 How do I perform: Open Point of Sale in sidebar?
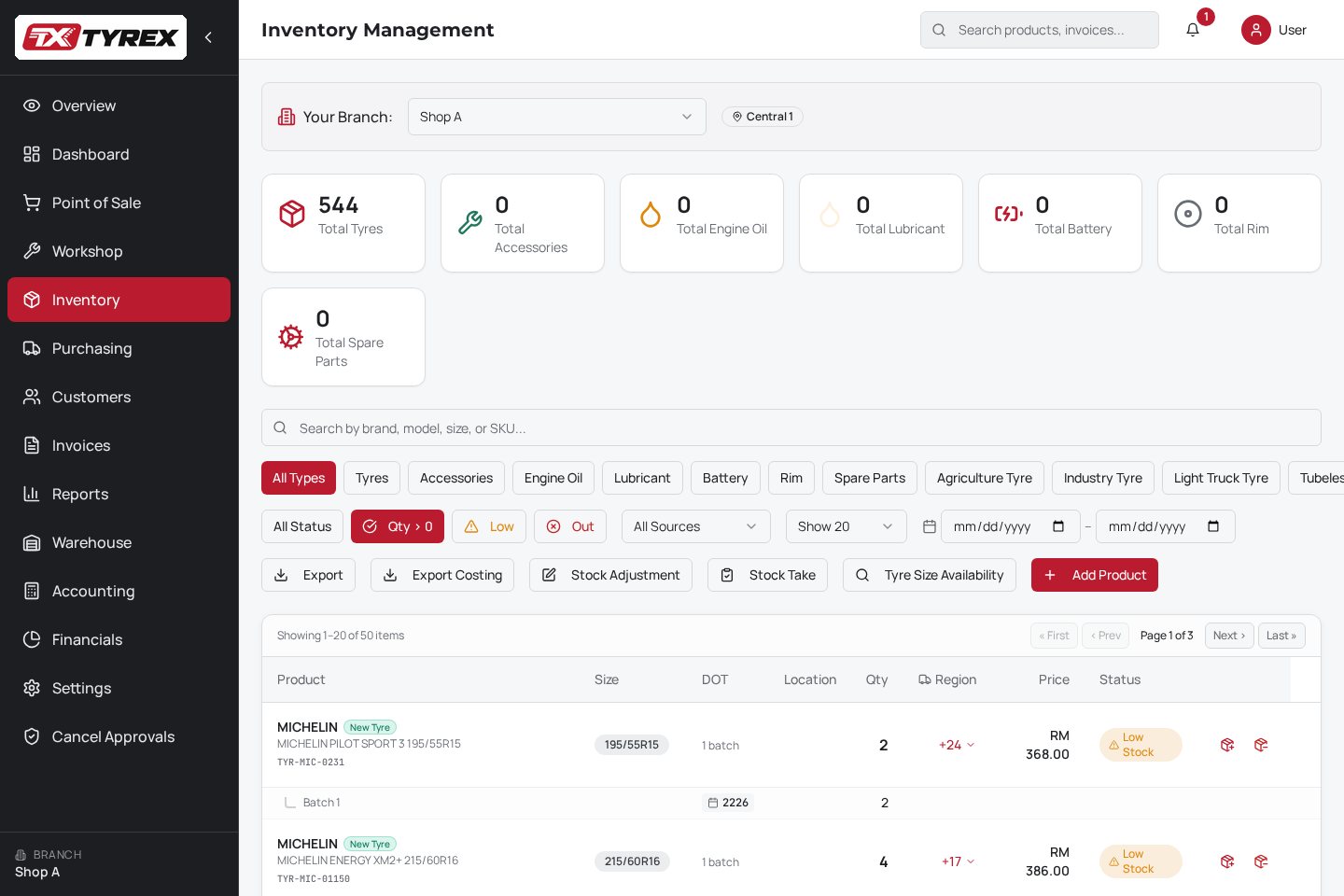tap(119, 203)
